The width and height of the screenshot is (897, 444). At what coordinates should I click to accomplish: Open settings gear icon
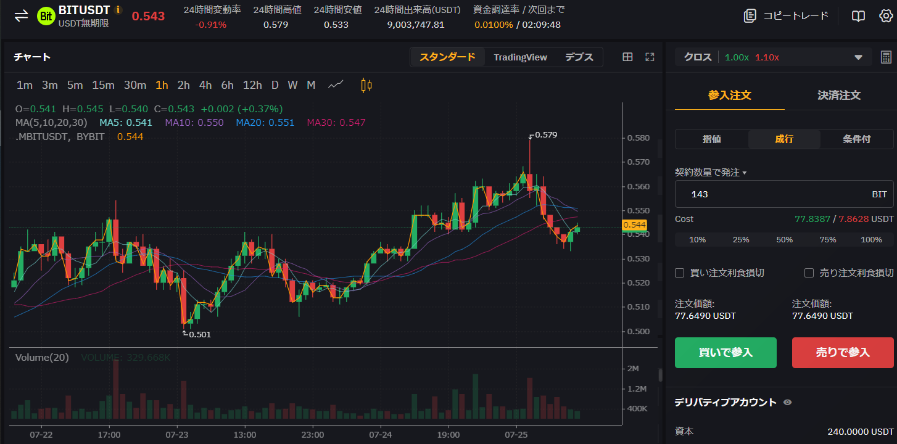885,16
